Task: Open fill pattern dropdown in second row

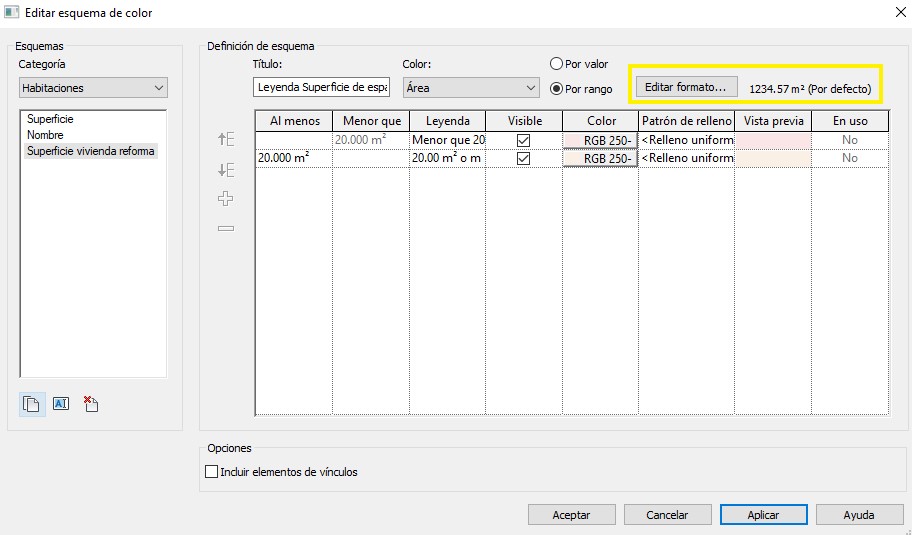Action: tap(686, 158)
